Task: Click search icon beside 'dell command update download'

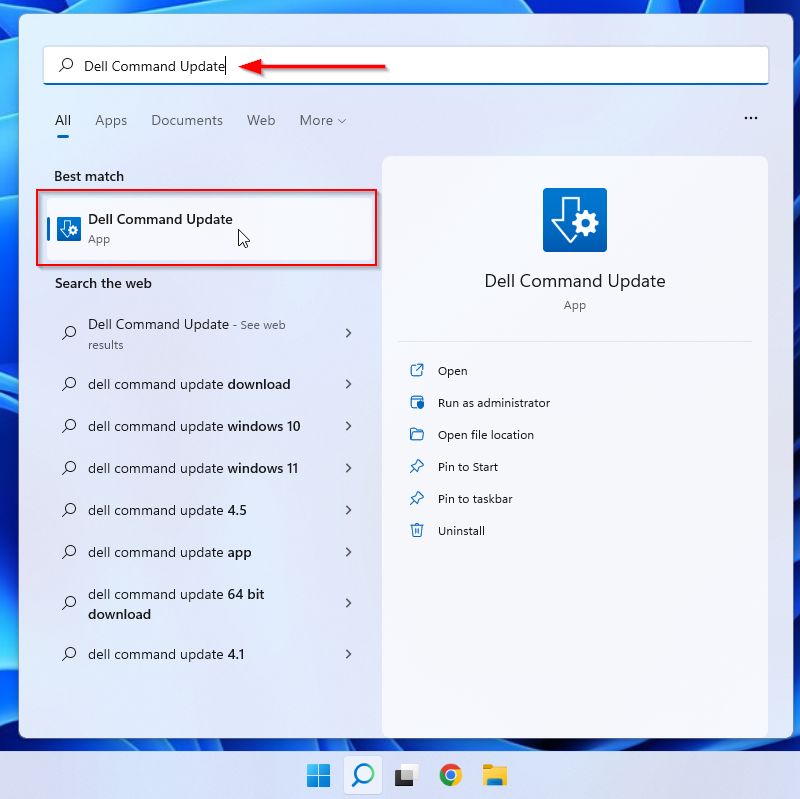Action: click(x=69, y=384)
